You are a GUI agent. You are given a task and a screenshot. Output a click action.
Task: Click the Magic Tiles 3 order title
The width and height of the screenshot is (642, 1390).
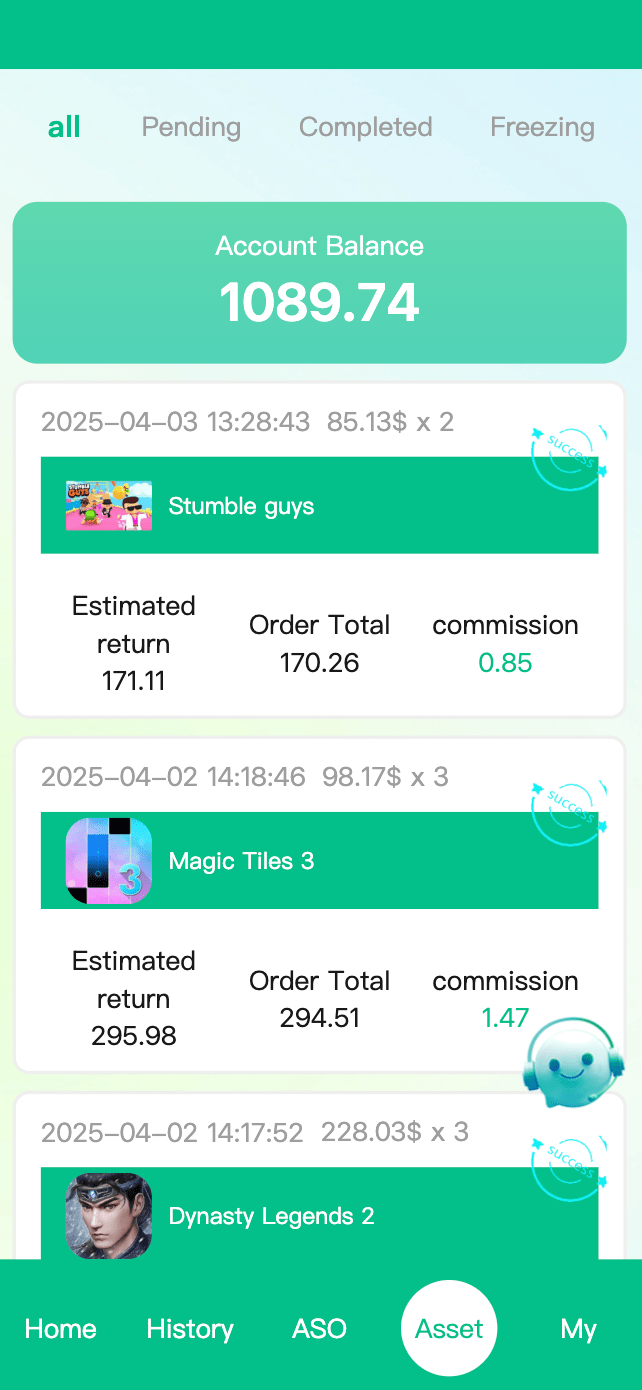pyautogui.click(x=241, y=861)
